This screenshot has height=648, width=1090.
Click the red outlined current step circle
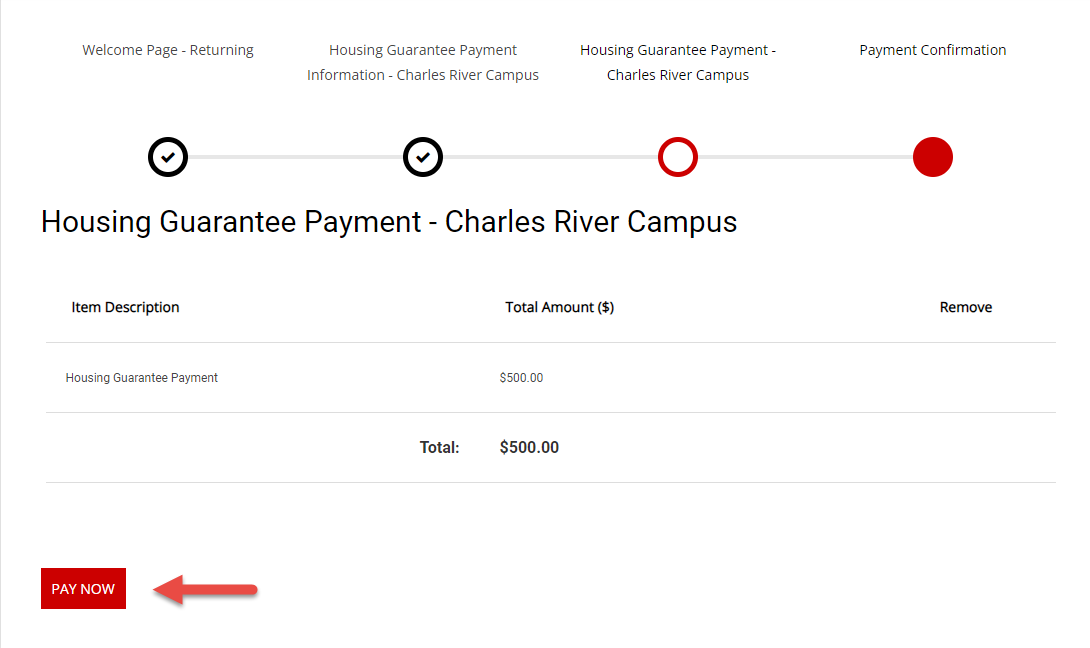(x=678, y=157)
